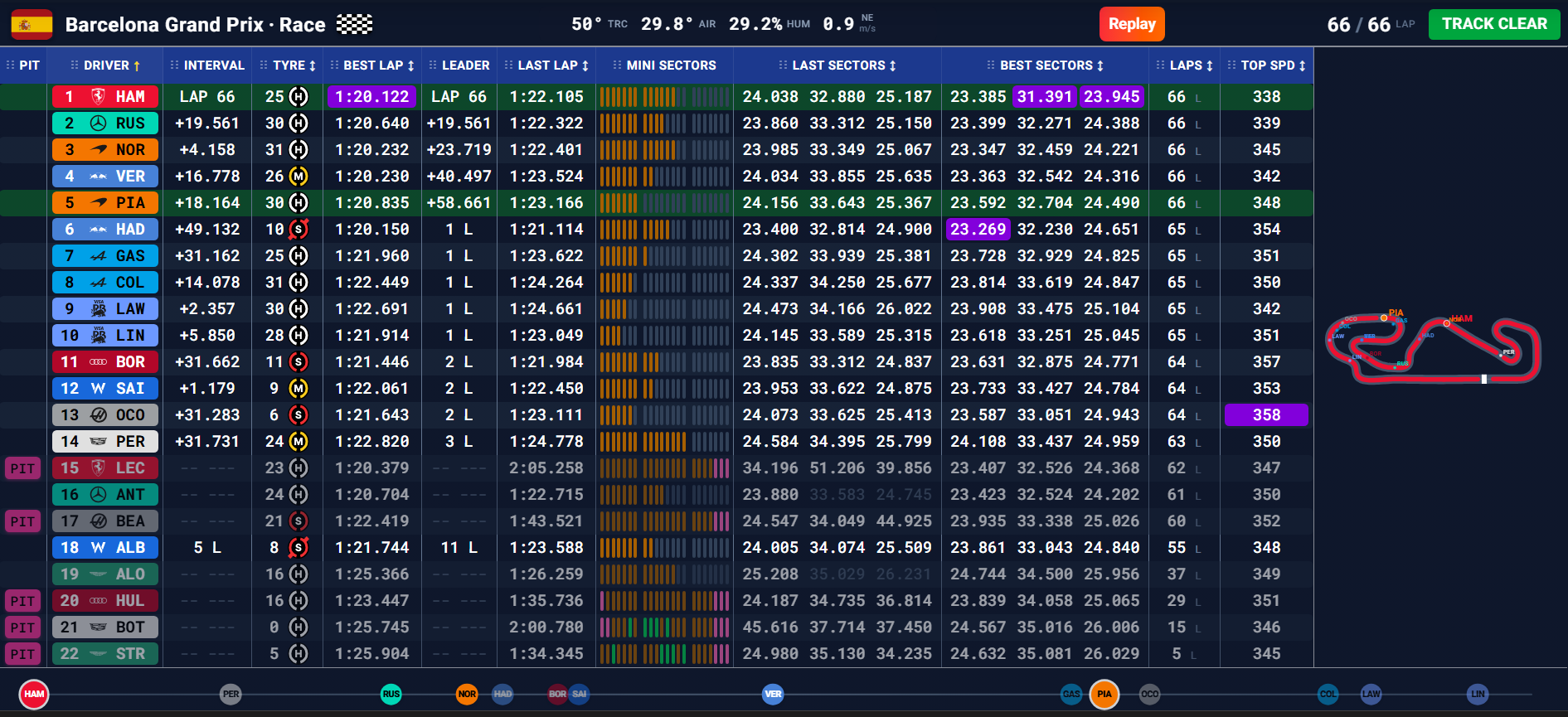The height and width of the screenshot is (717, 1568).
Task: Select NOR driver tag in position 3
Action: pos(105,150)
